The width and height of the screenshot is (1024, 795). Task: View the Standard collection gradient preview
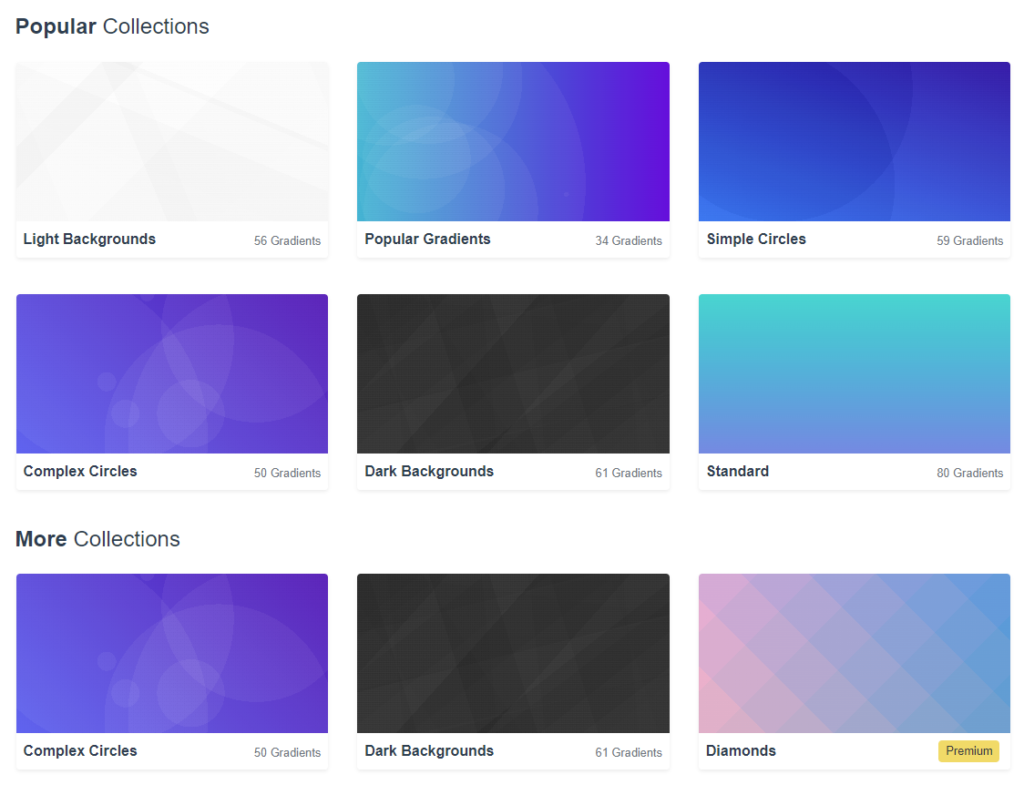[854, 372]
